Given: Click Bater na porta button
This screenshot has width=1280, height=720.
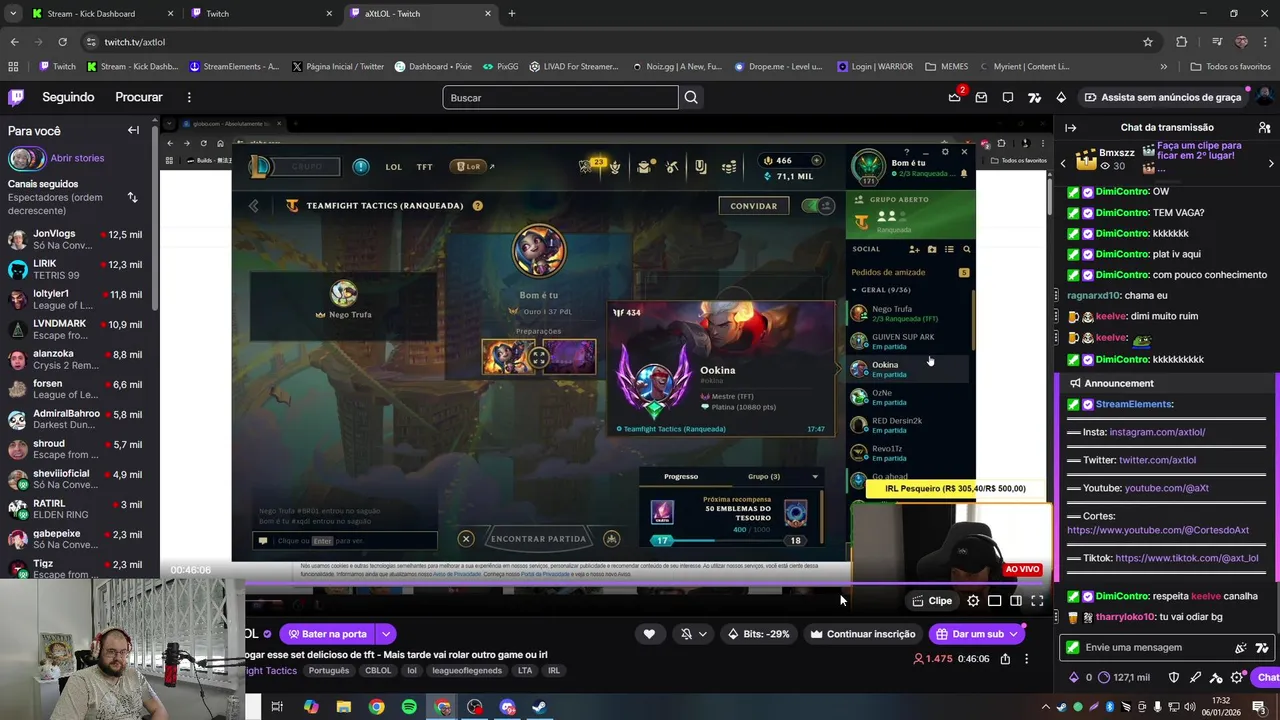Looking at the screenshot, I should click(x=327, y=634).
